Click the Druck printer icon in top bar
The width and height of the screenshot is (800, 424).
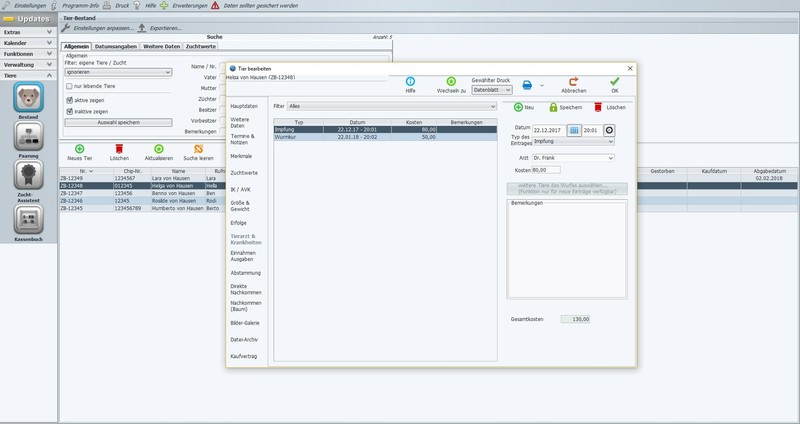click(107, 6)
